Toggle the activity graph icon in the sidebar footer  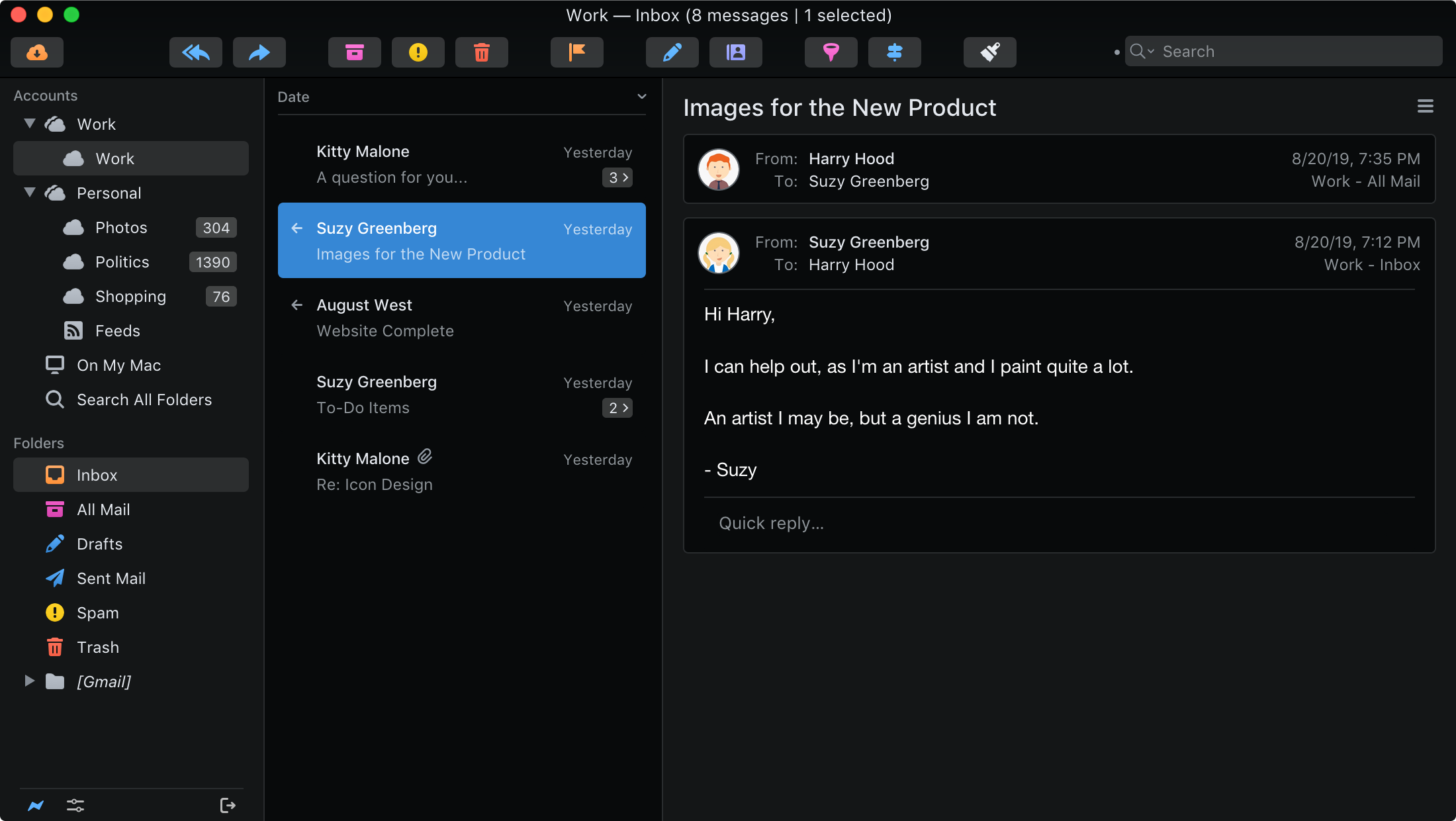click(x=36, y=805)
